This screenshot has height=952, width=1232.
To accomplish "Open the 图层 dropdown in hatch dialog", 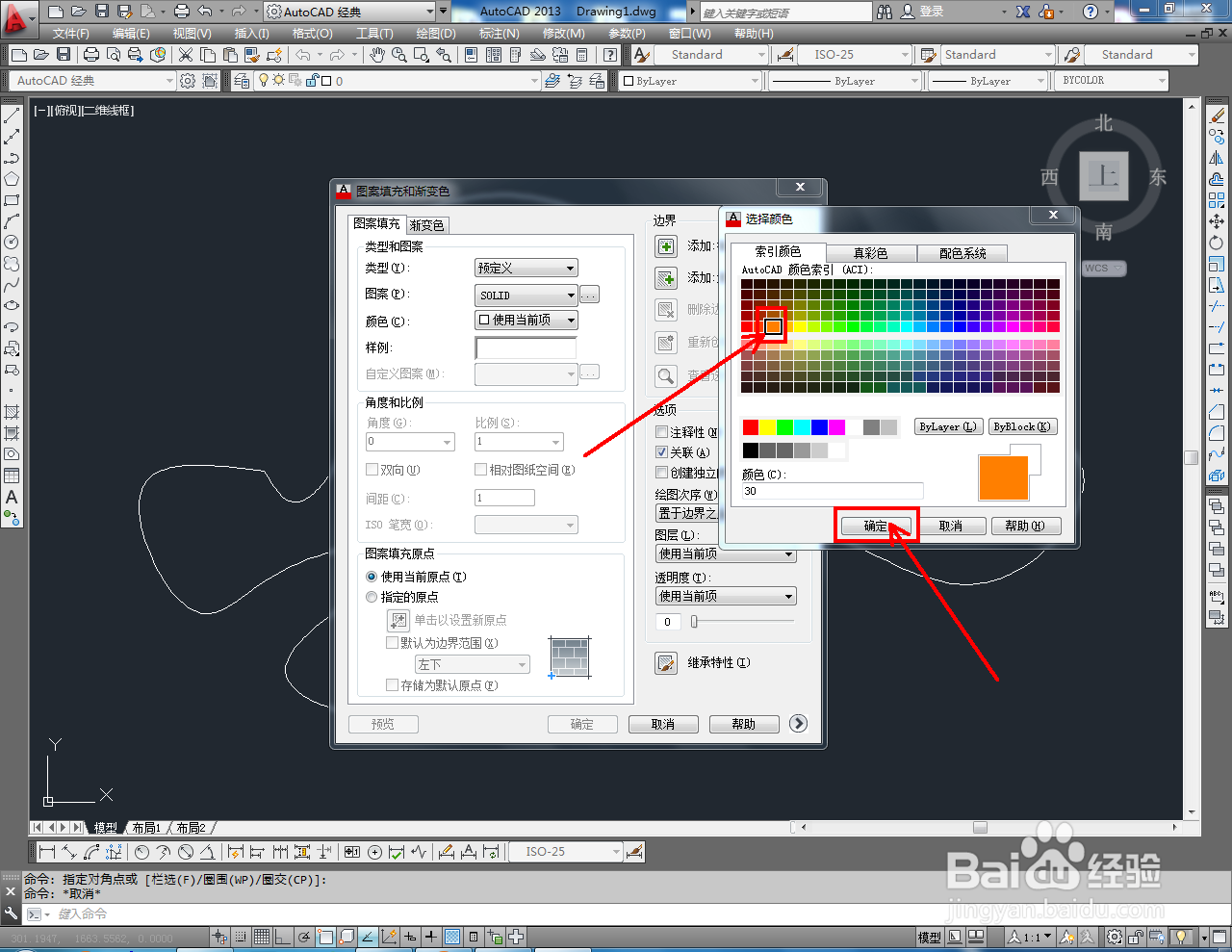I will 726,553.
